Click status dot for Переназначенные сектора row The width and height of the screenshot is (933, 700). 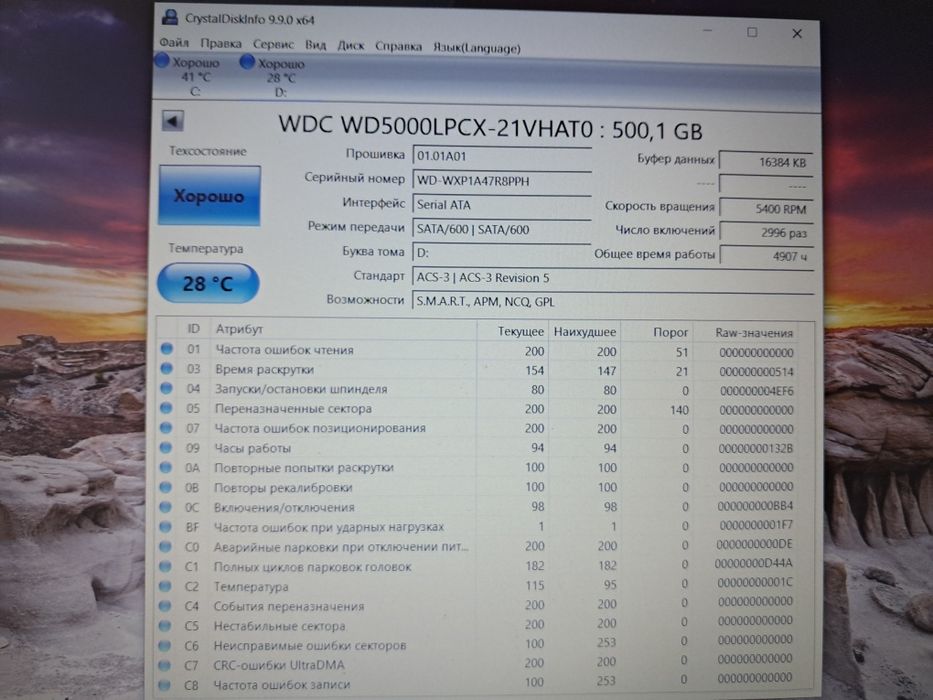[x=166, y=408]
